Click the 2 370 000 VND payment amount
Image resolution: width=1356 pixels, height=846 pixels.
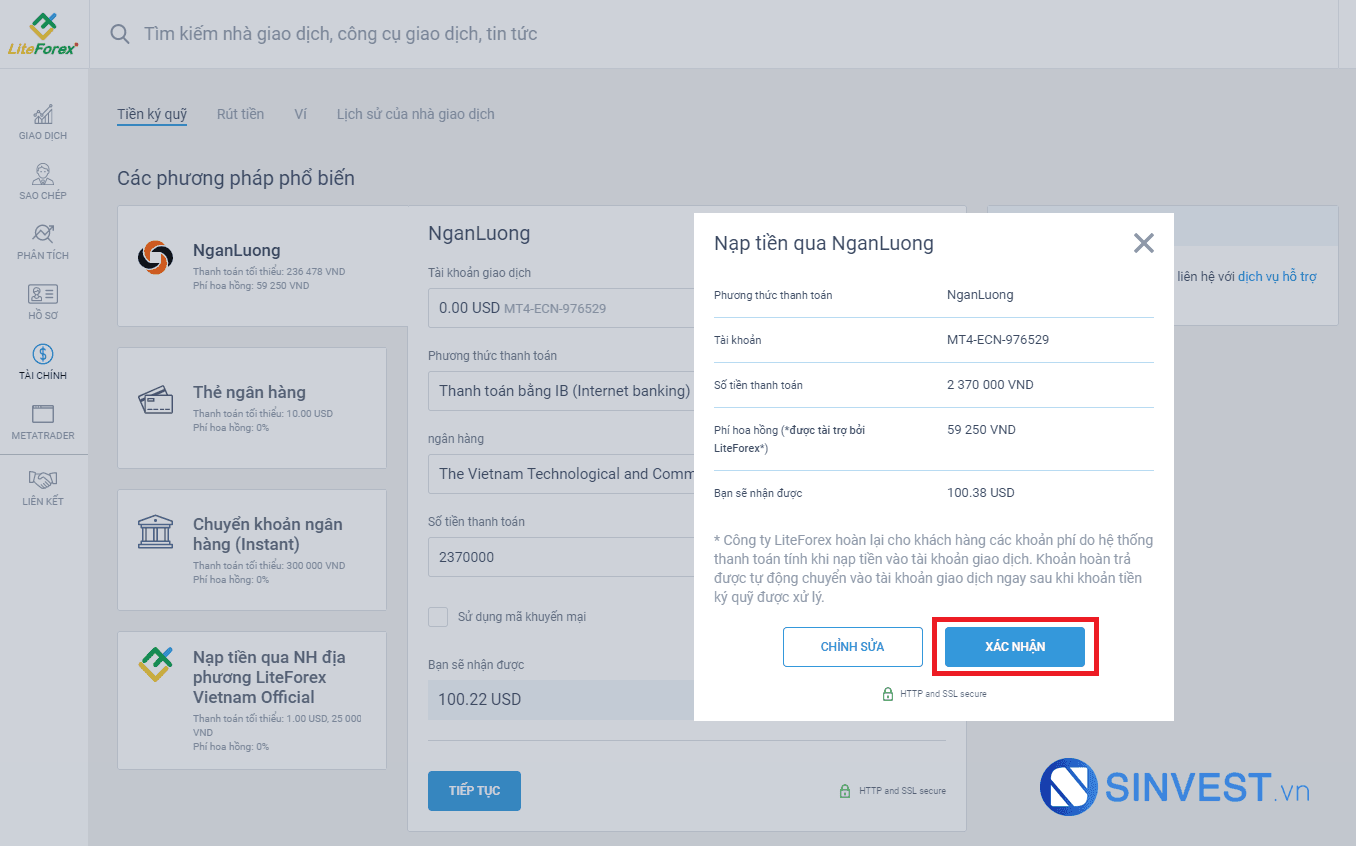(x=990, y=385)
